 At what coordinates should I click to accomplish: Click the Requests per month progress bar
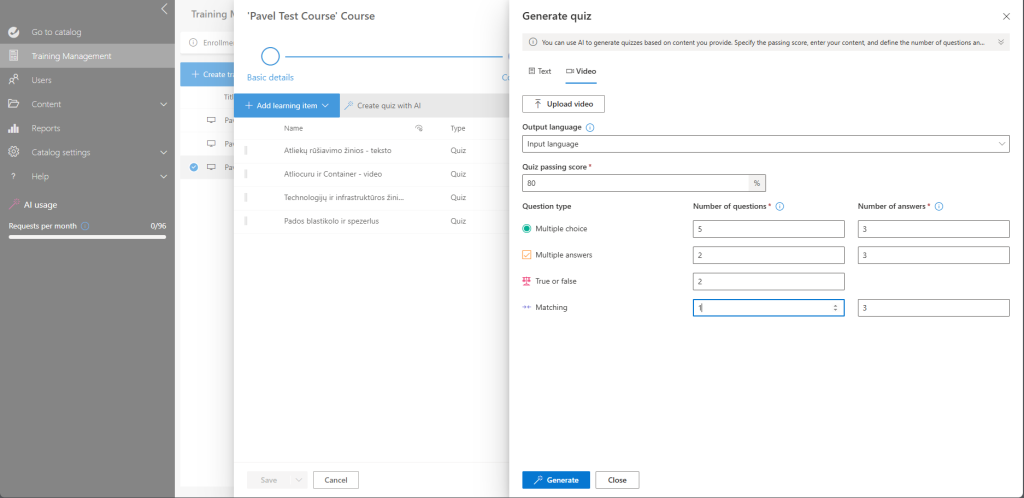coord(88,237)
